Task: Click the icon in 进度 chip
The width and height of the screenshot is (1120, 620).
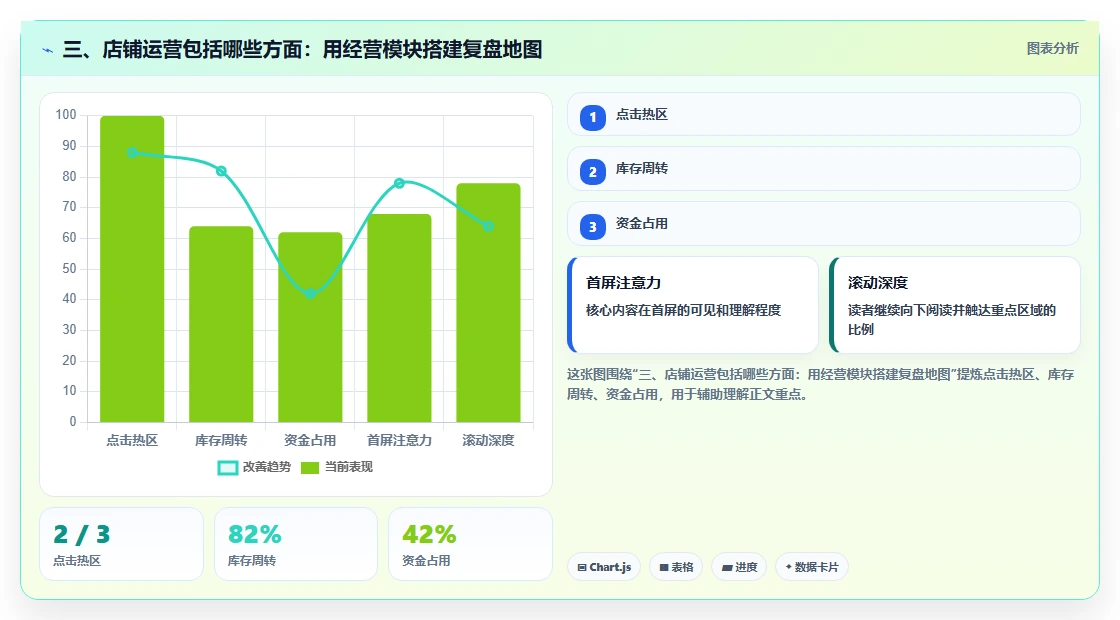Action: tap(727, 567)
